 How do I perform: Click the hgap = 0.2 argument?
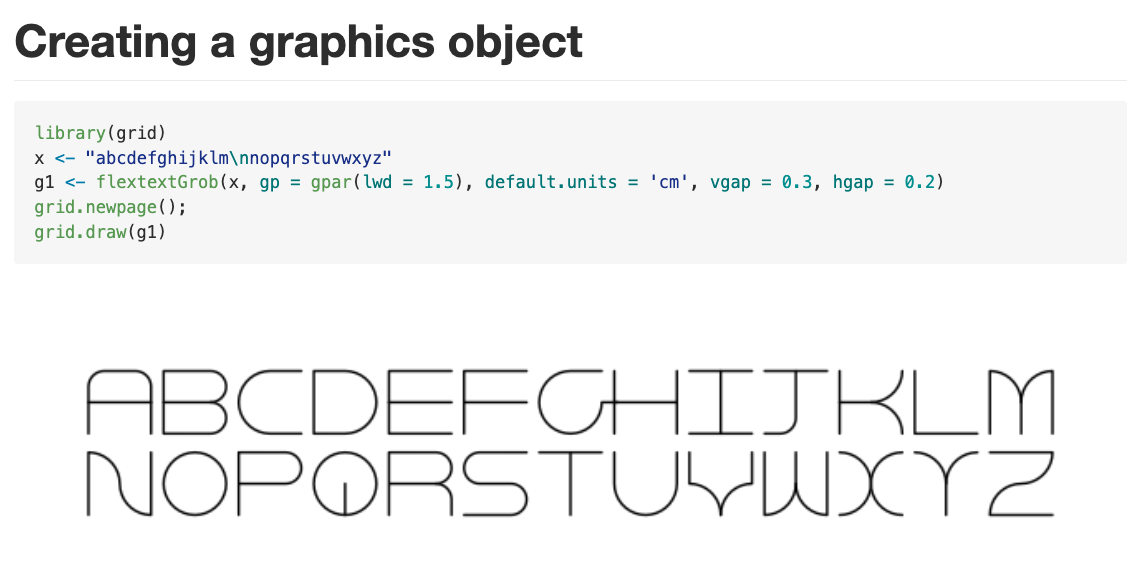tap(884, 182)
